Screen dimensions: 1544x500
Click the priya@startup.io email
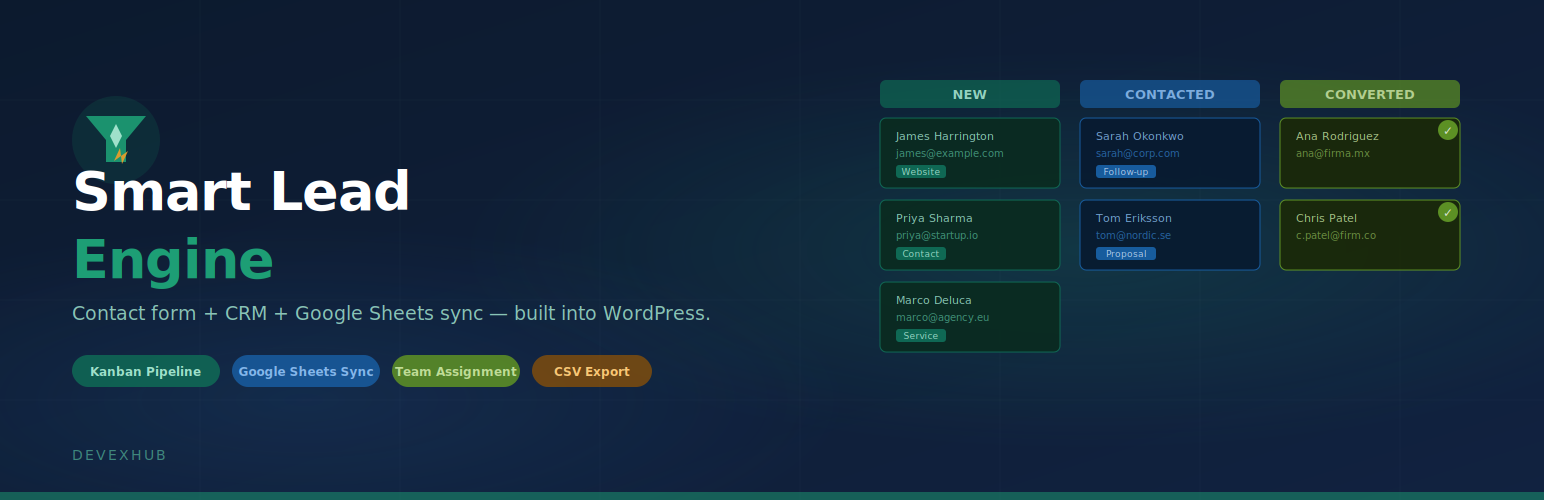click(x=937, y=235)
